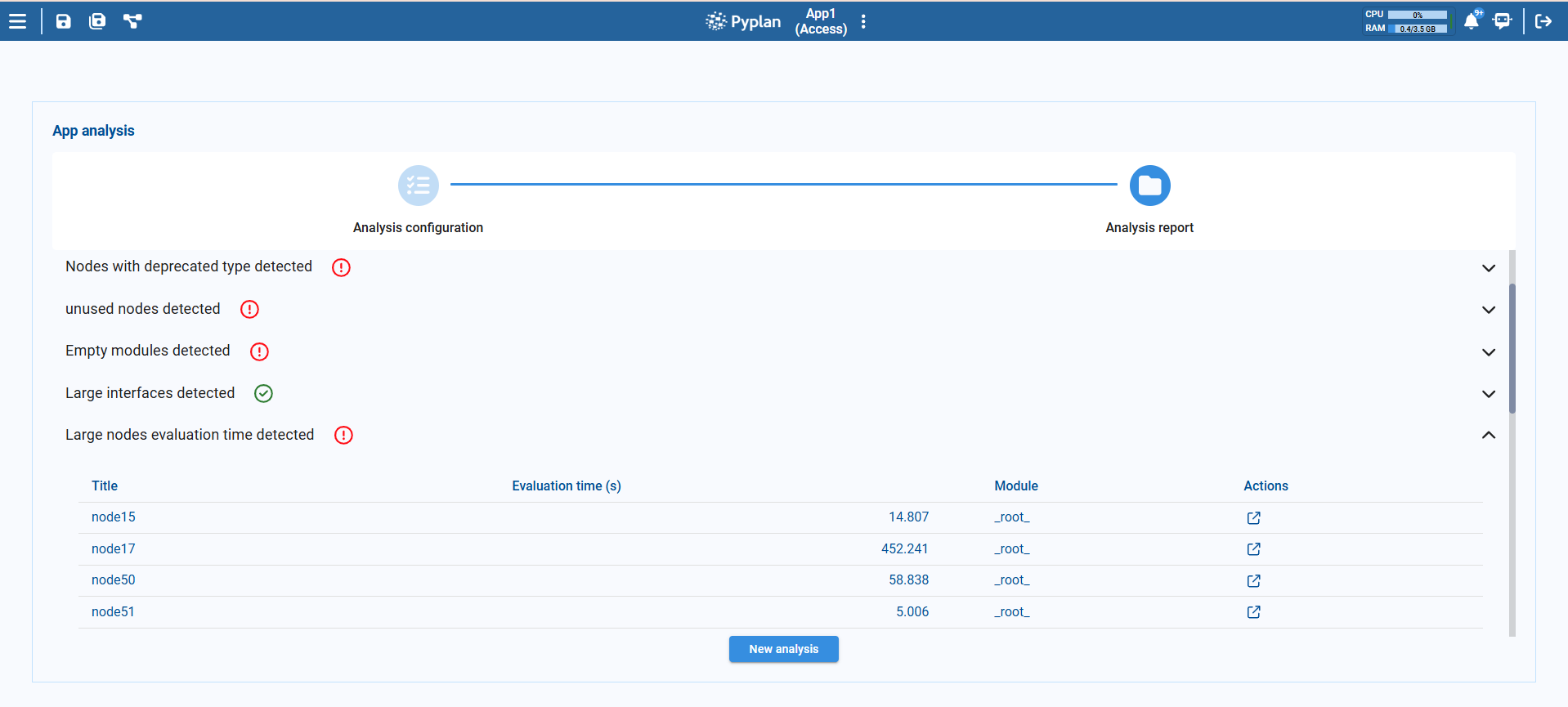Click the save app icon

click(63, 21)
